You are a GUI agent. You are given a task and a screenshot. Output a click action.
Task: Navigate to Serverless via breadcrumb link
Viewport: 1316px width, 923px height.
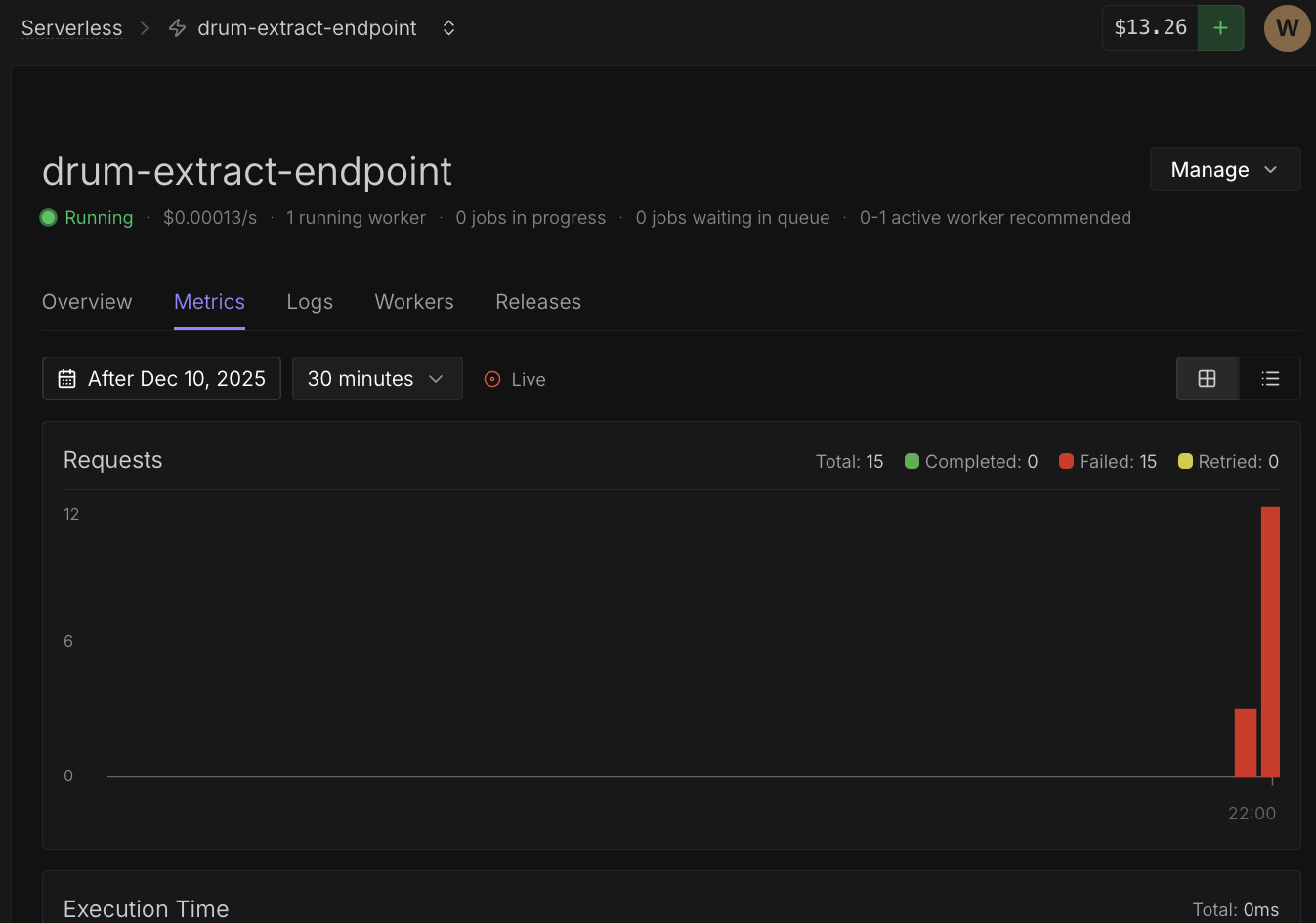pos(71,27)
